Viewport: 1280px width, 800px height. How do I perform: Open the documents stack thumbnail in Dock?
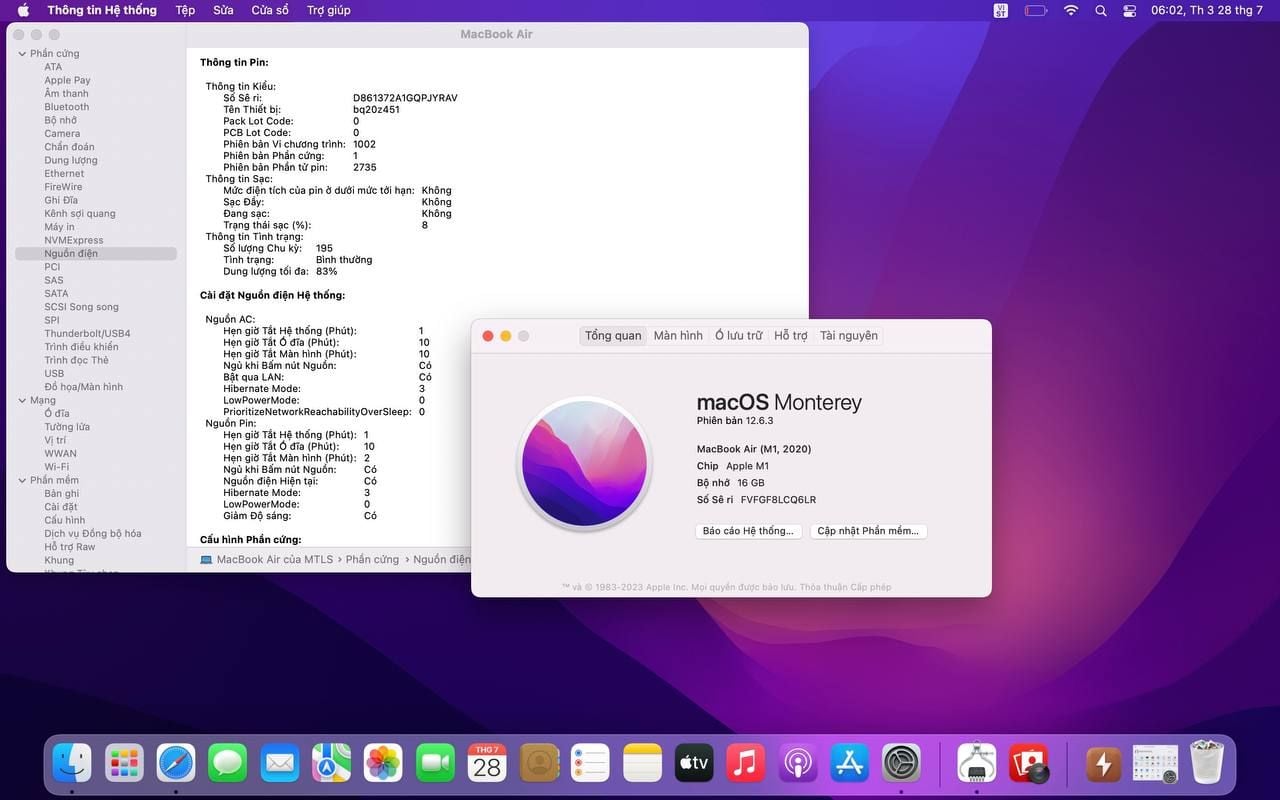[x=1155, y=764]
